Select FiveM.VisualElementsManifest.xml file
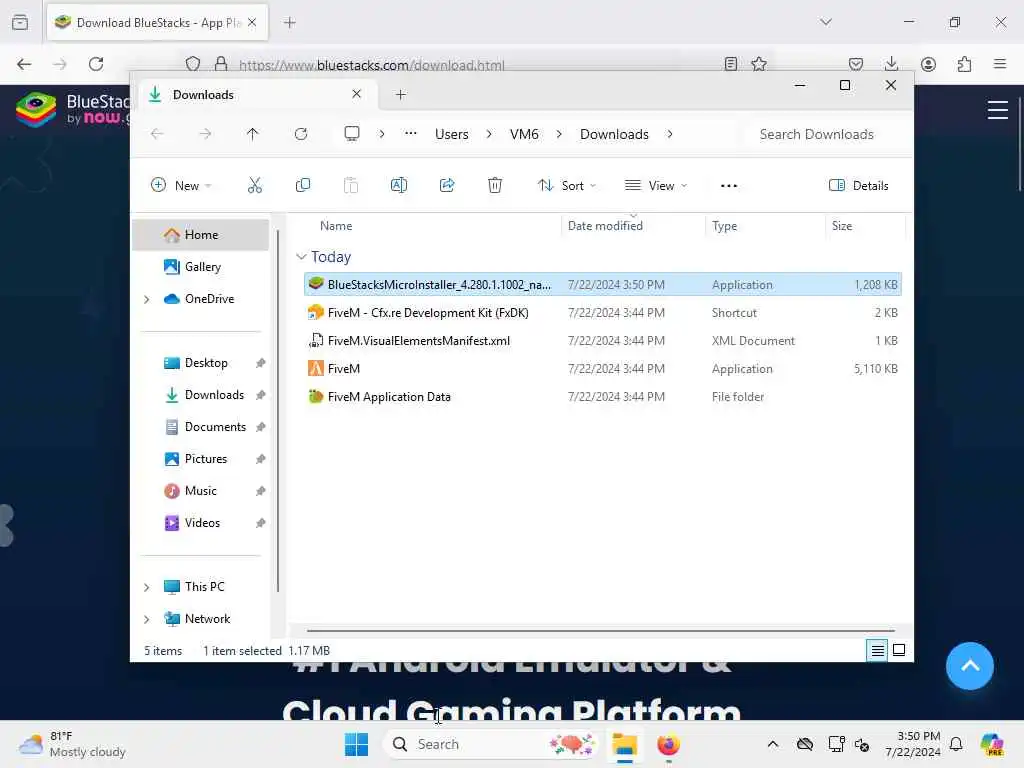Screen dimensions: 1024x768 click(x=602, y=341)
